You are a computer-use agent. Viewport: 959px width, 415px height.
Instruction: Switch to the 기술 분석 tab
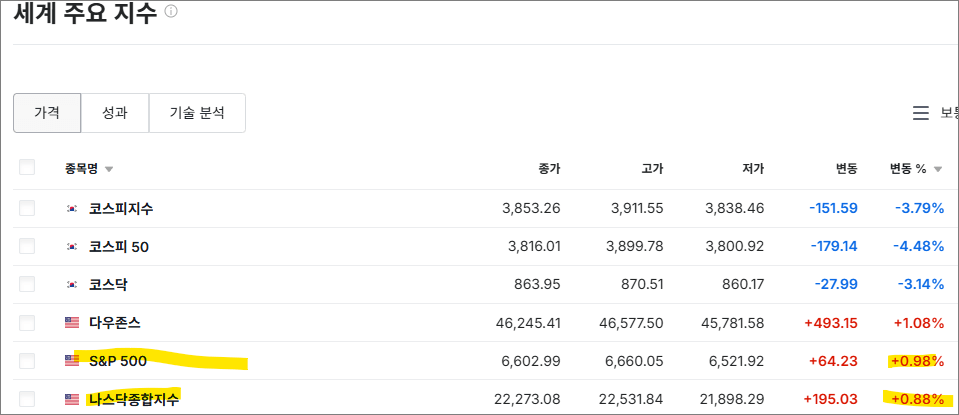(197, 113)
